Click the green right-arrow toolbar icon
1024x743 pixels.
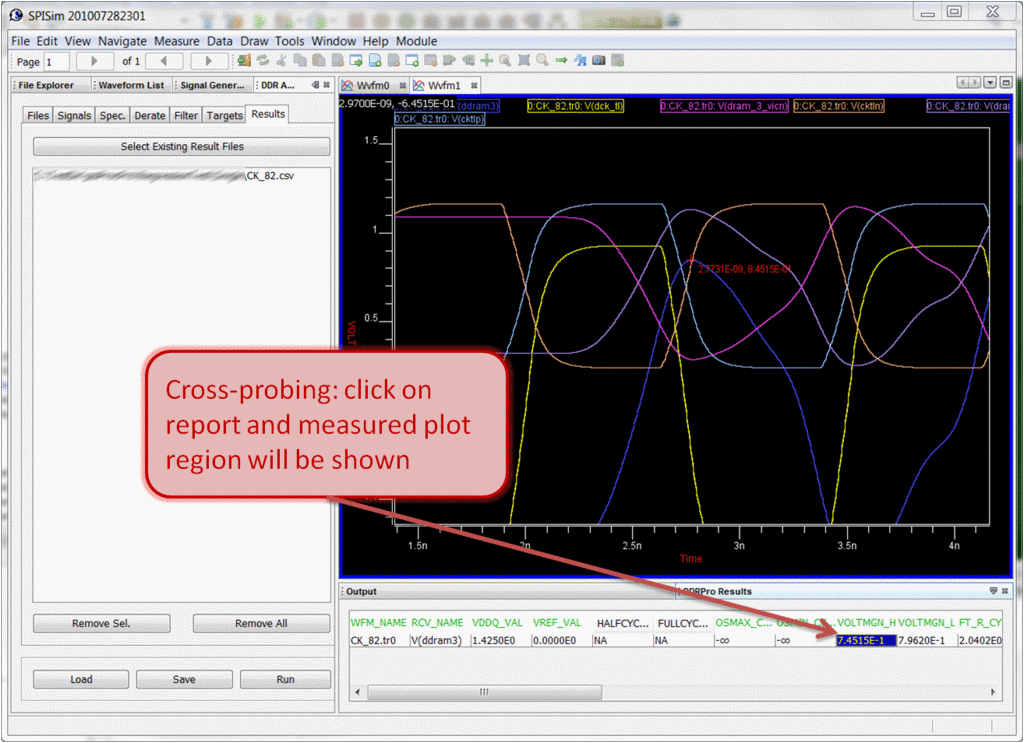(x=561, y=61)
